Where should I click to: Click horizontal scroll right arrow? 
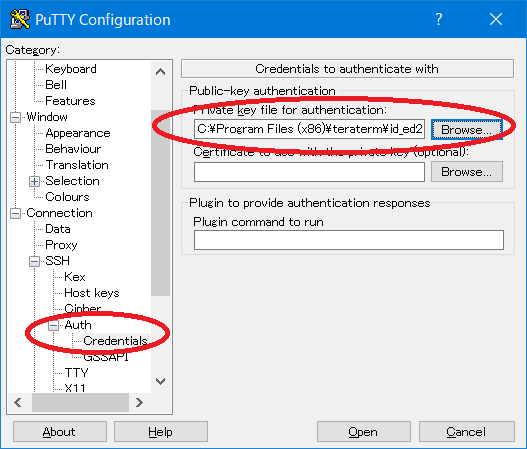139,402
